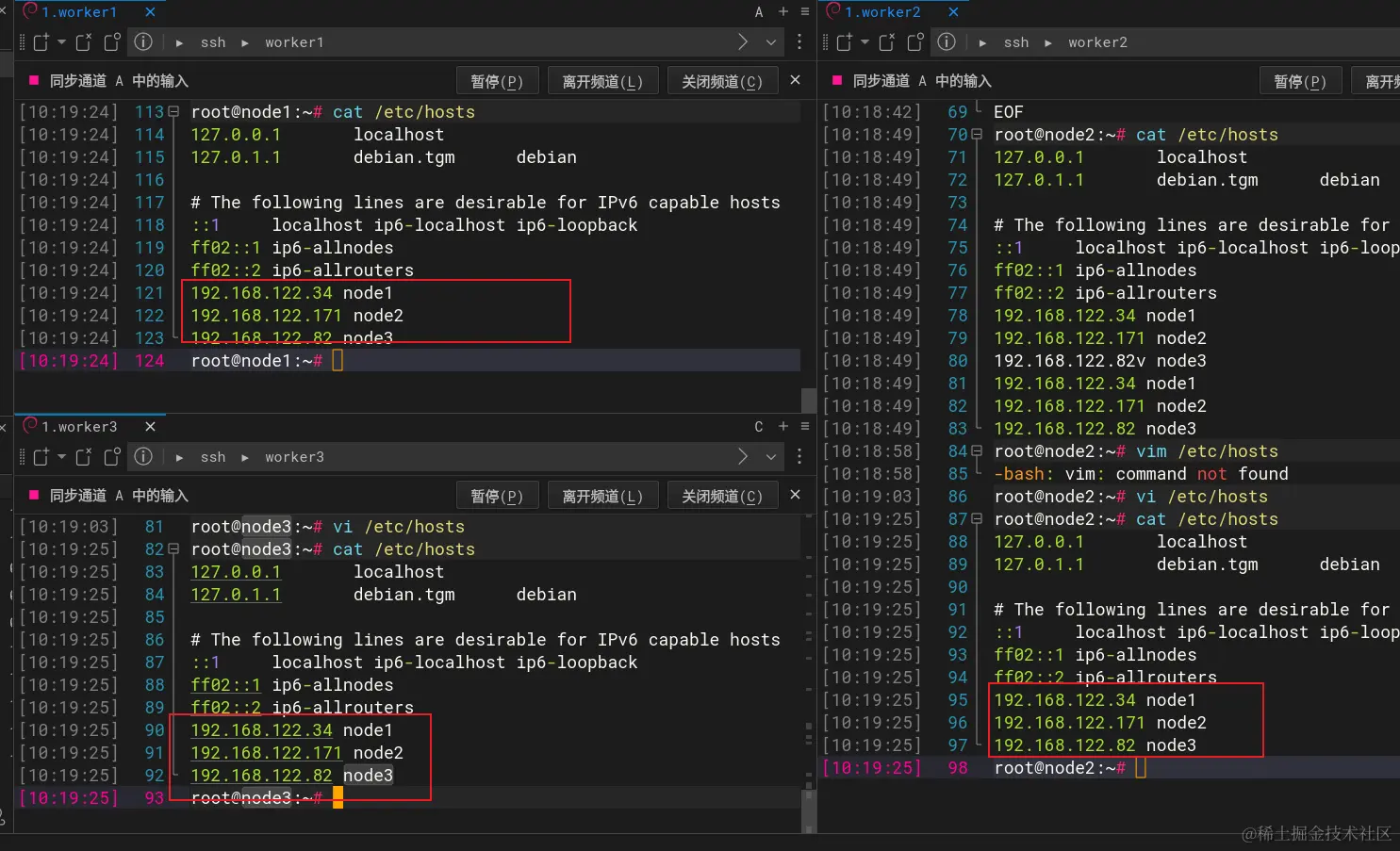This screenshot has width=1400, height=851.
Task: Open the three-dot menu in worker1 toolbar
Action: pos(799,42)
